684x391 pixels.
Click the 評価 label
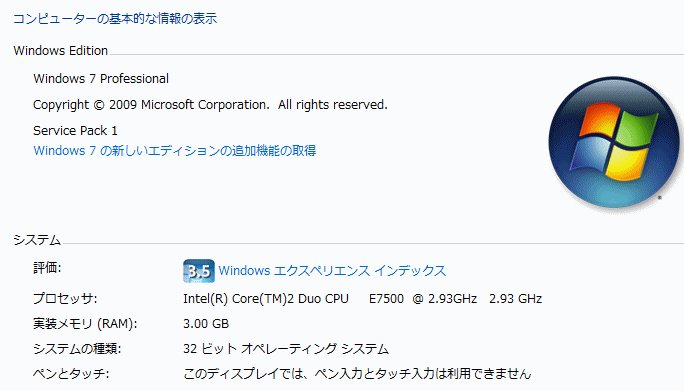coord(47,268)
